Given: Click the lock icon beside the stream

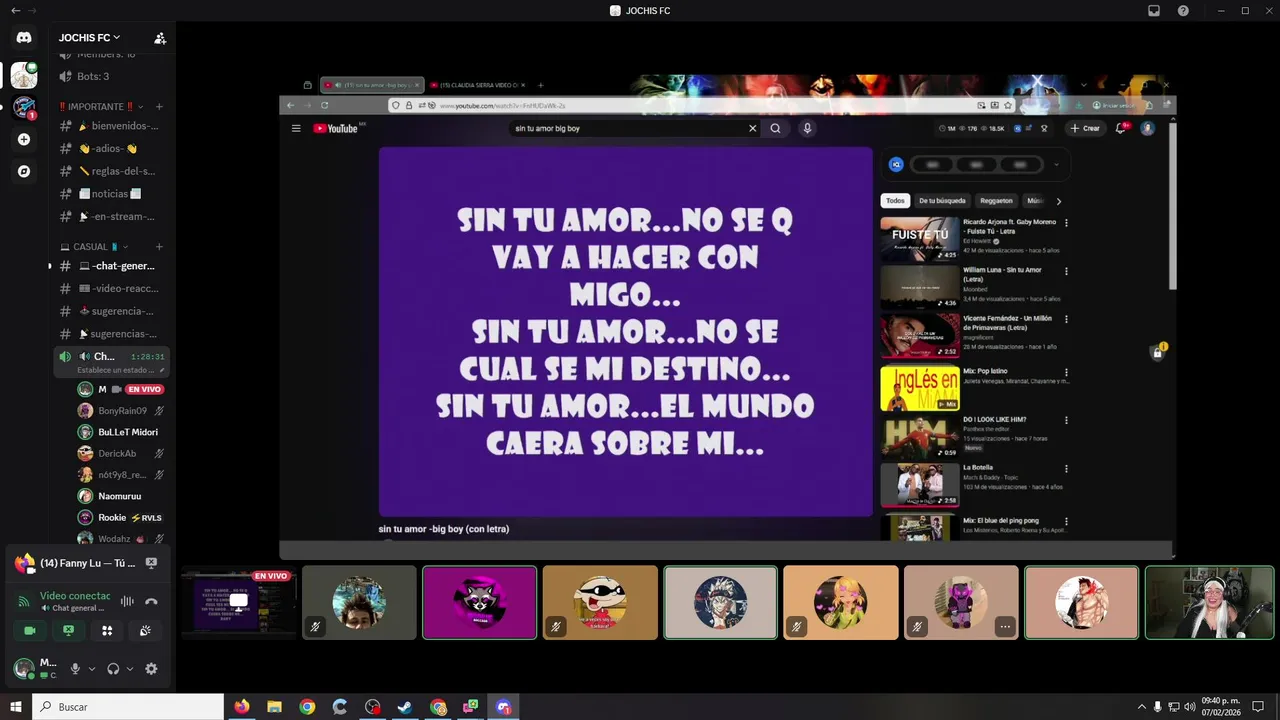Looking at the screenshot, I should coord(1157,352).
